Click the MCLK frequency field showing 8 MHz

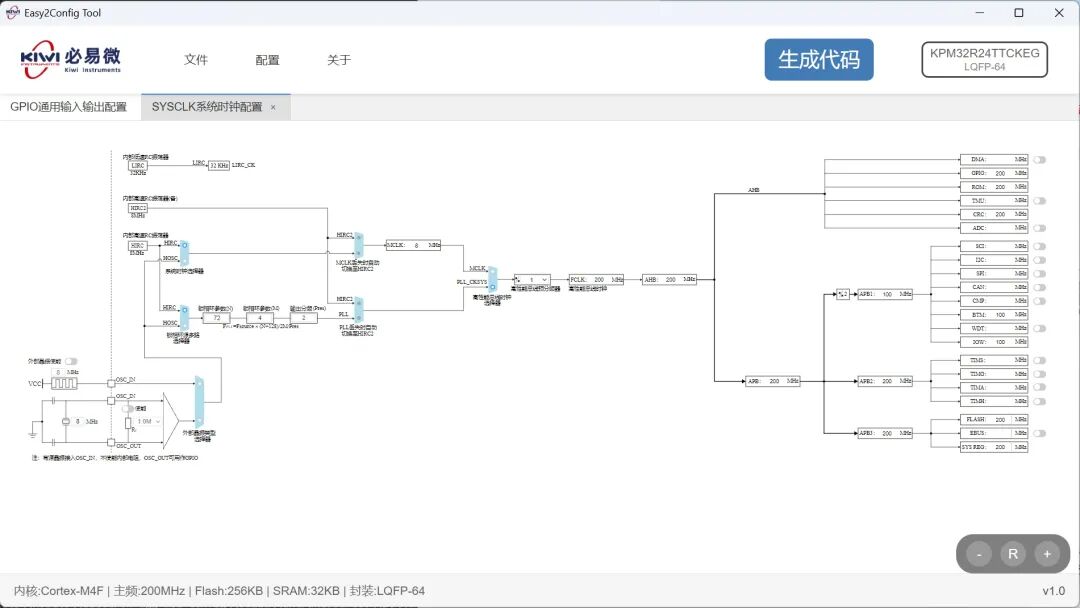[413, 245]
